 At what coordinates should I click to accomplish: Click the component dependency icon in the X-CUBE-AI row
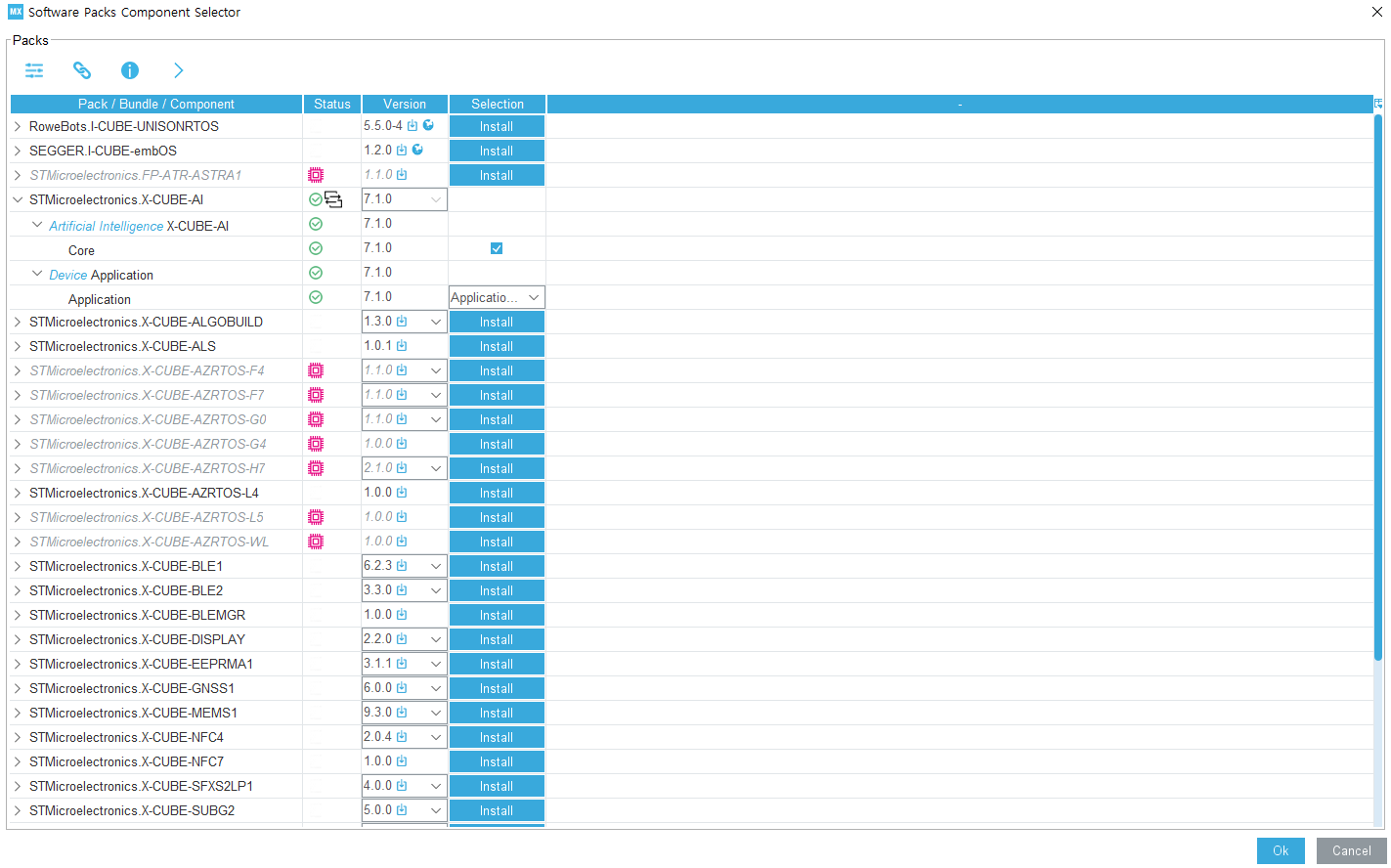[x=333, y=199]
